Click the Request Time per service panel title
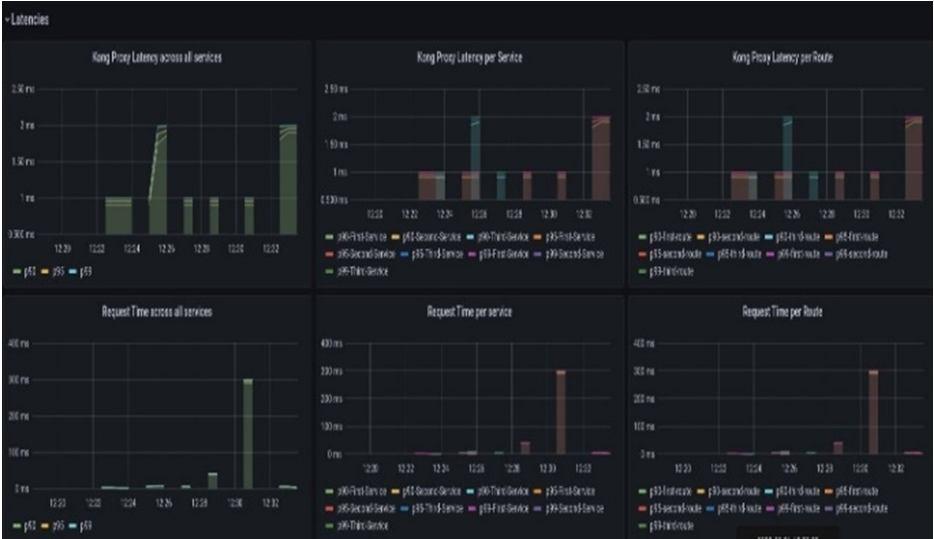This screenshot has height=539, width=934. [x=469, y=311]
